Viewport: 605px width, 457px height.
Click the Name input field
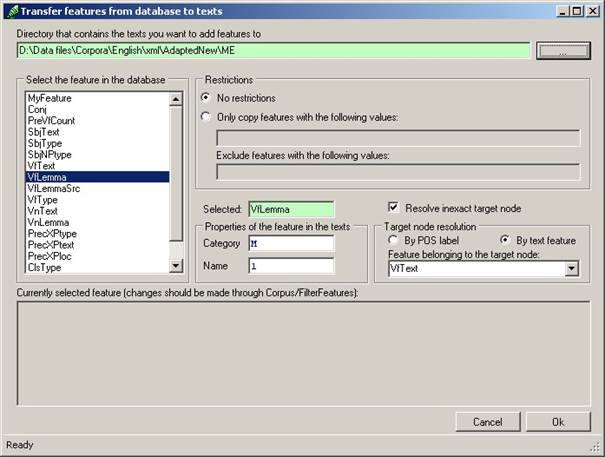(291, 266)
